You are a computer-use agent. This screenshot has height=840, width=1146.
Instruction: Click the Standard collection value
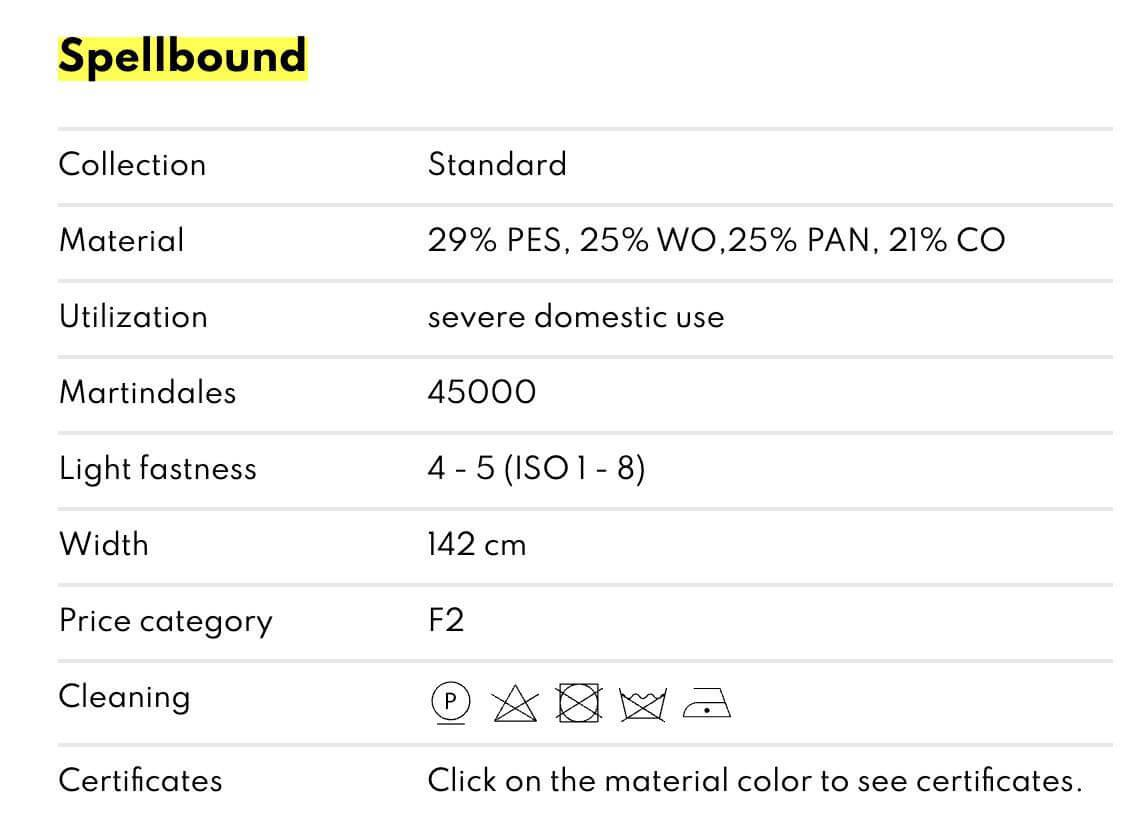coord(497,164)
